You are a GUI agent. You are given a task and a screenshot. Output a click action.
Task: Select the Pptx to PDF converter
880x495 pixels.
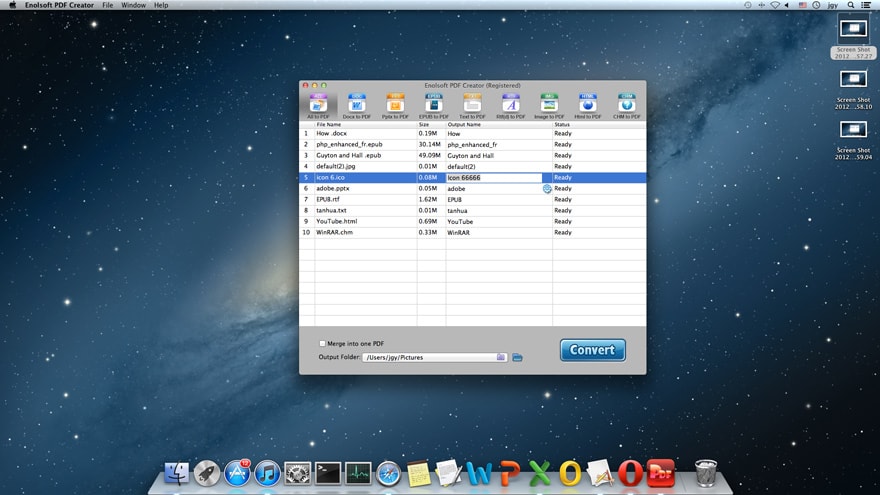click(395, 106)
